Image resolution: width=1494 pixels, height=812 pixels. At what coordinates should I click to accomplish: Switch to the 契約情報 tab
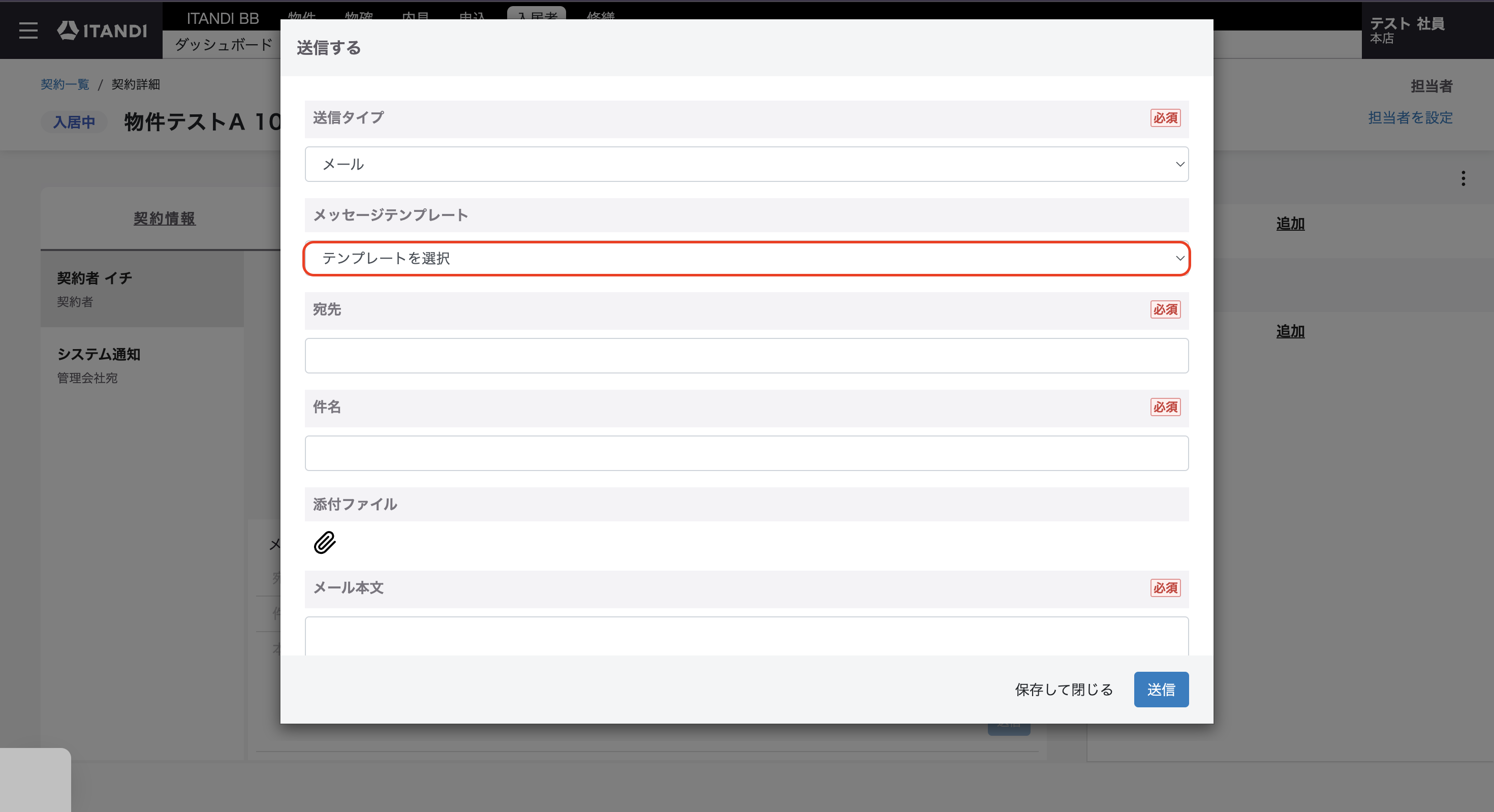pyautogui.click(x=164, y=218)
